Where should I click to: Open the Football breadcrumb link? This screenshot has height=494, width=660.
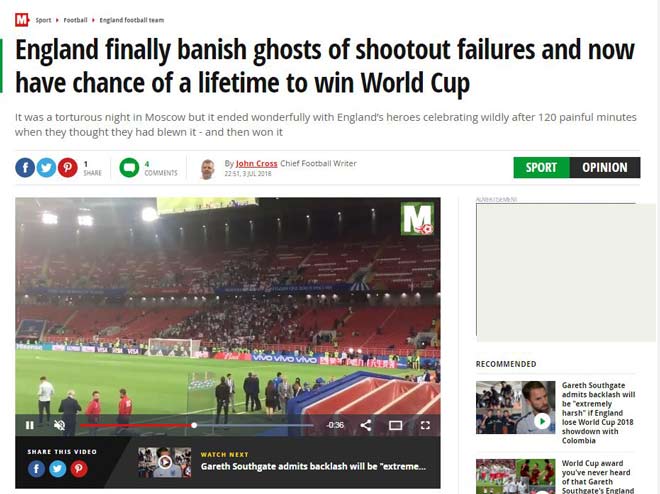point(75,20)
